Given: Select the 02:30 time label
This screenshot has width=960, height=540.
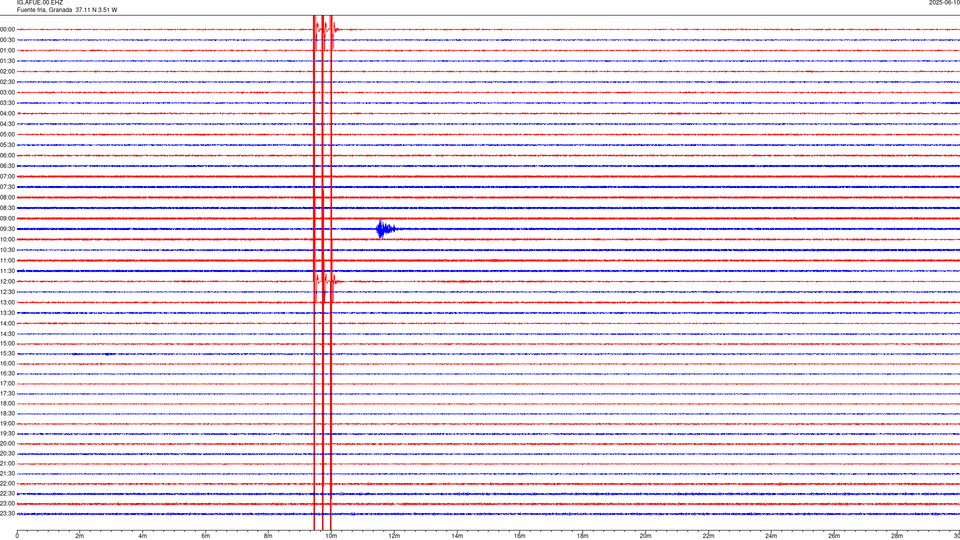Looking at the screenshot, I should [x=8, y=82].
